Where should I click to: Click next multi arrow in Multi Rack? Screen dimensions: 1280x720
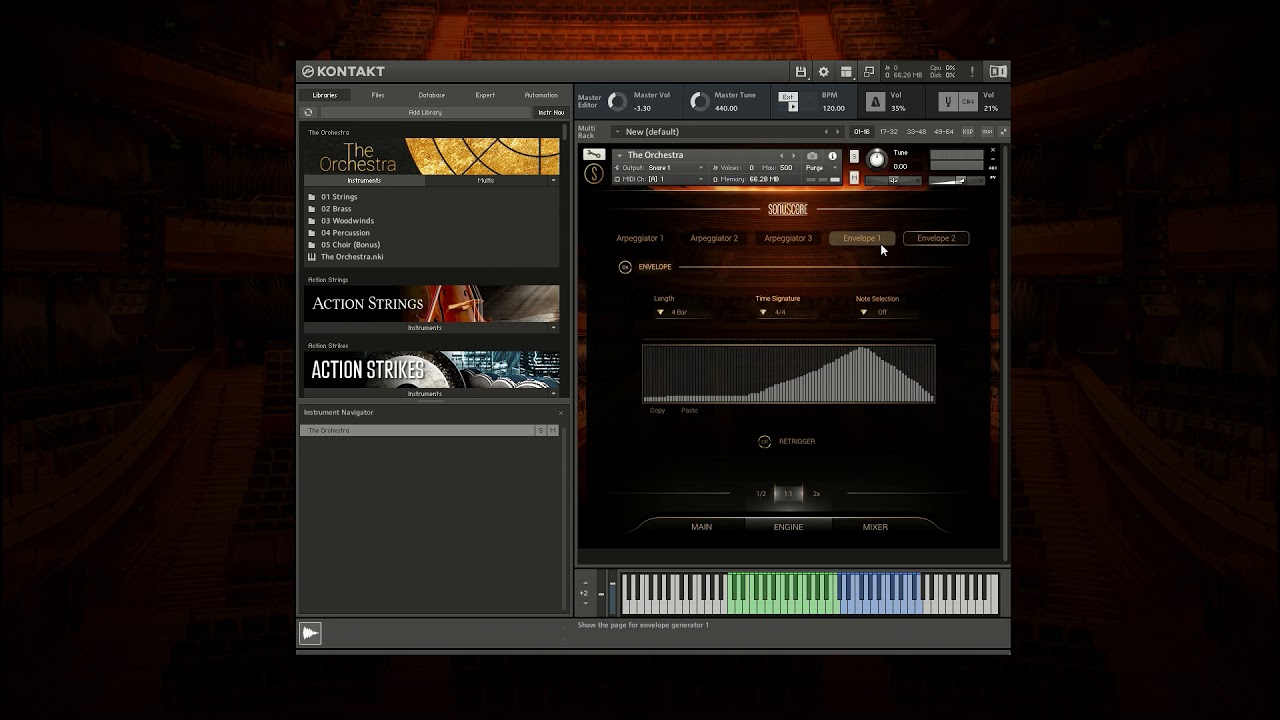click(838, 132)
